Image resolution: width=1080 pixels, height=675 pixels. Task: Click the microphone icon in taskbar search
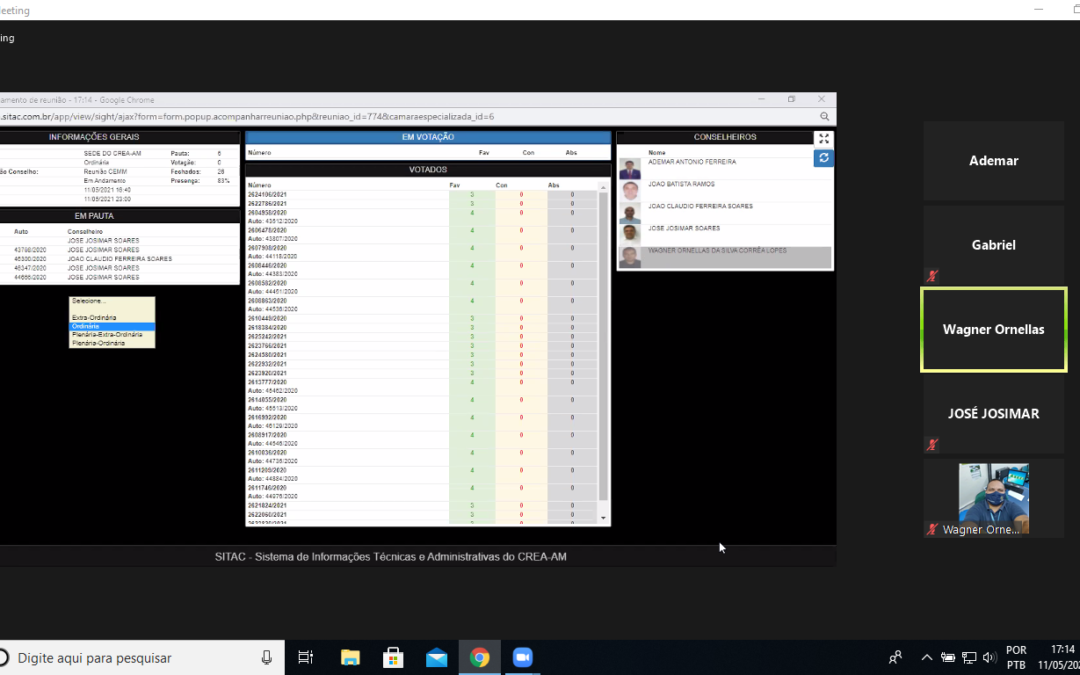pyautogui.click(x=267, y=658)
